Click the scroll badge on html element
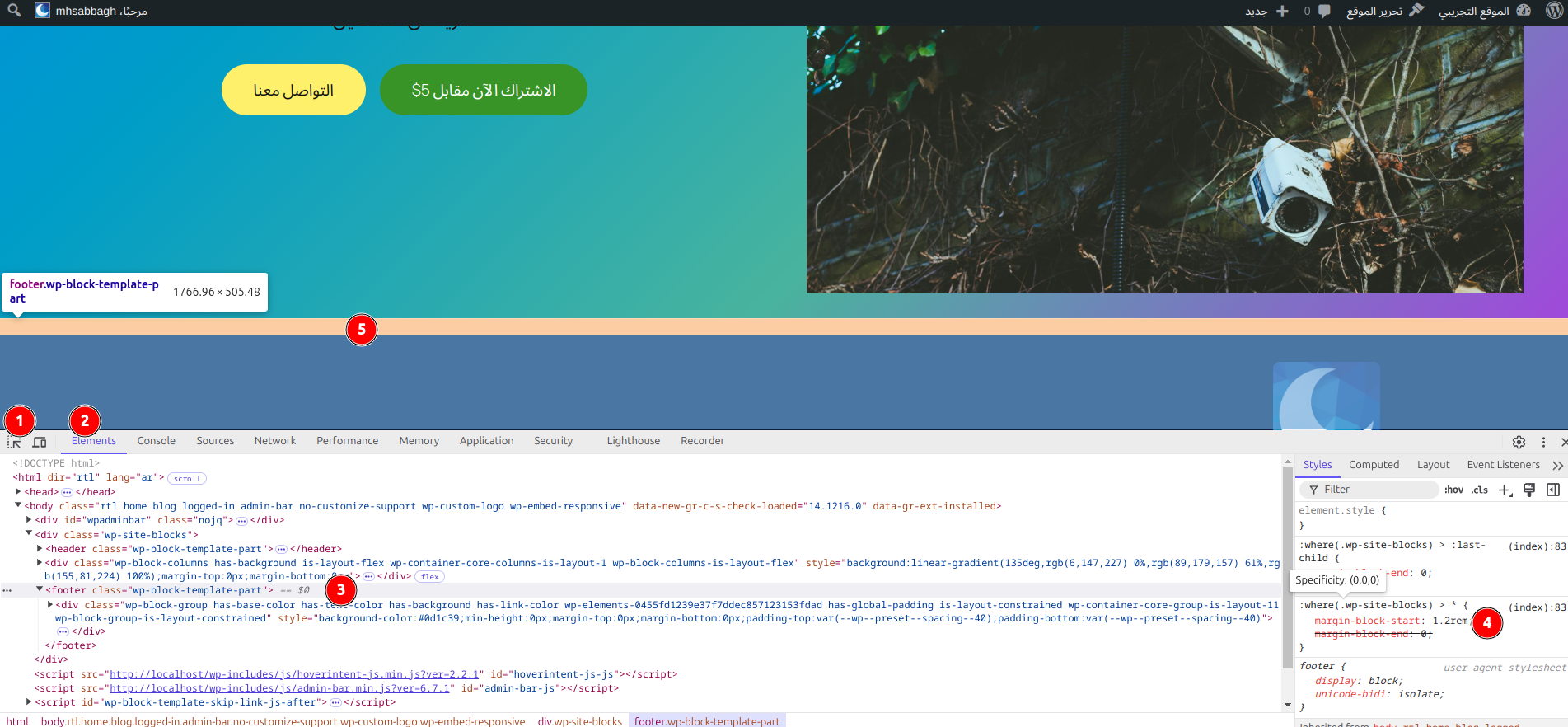 (x=187, y=478)
